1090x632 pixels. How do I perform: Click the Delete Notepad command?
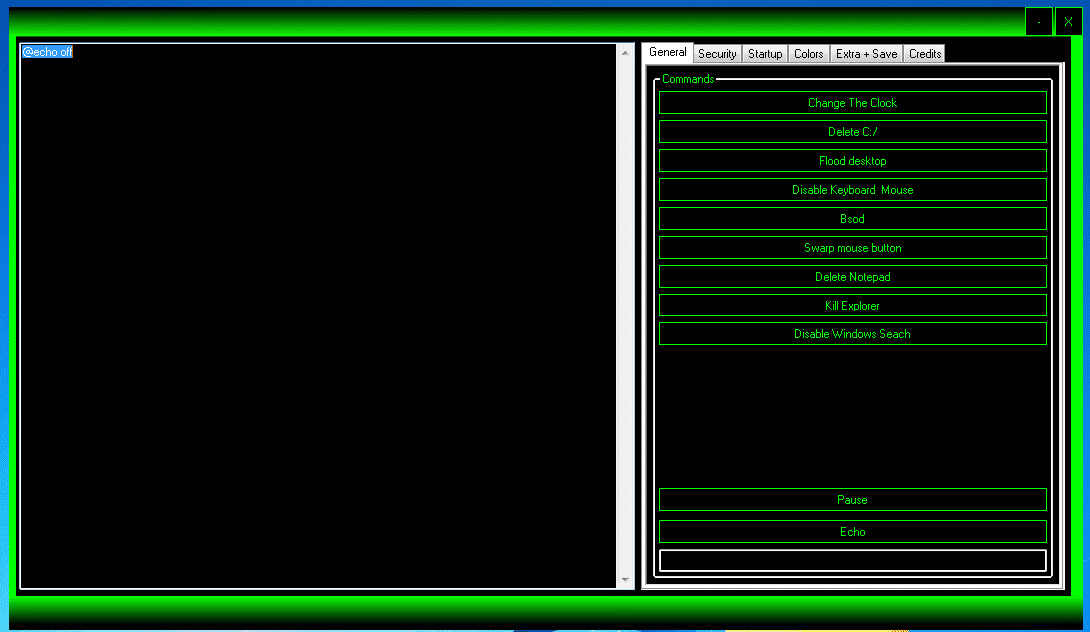click(x=852, y=276)
